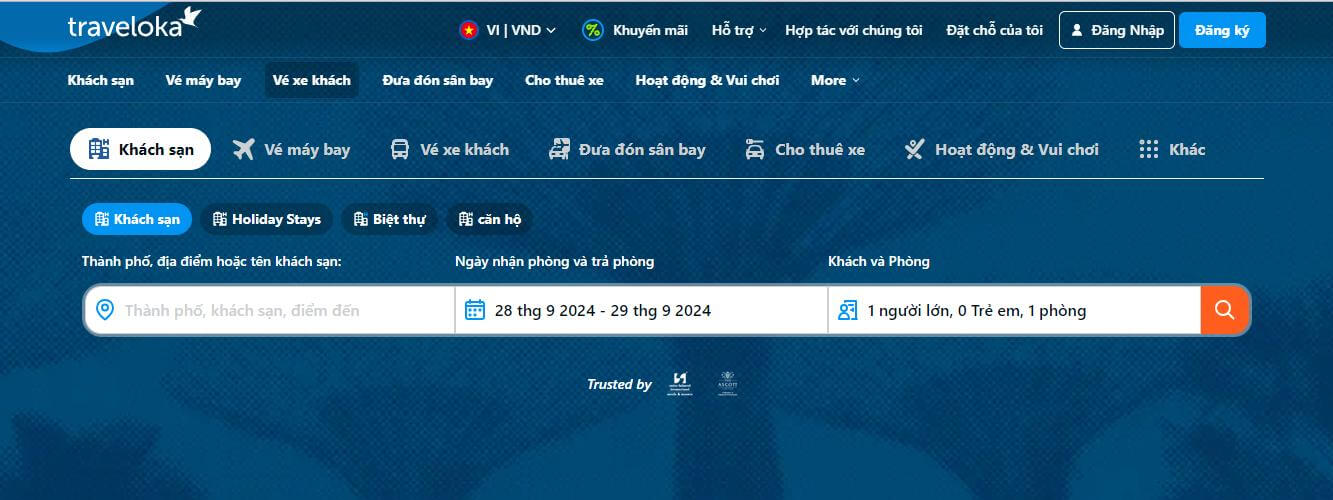This screenshot has height=500, width=1333.
Task: Click the car icon of Cho thuê xe tab
Action: [755, 149]
